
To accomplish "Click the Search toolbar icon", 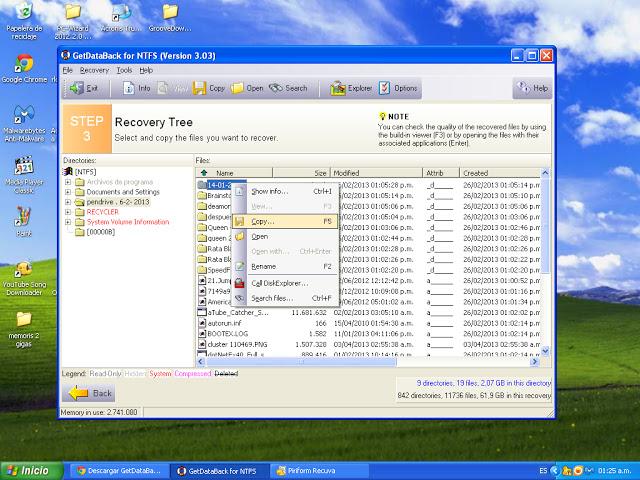I will pos(277,88).
